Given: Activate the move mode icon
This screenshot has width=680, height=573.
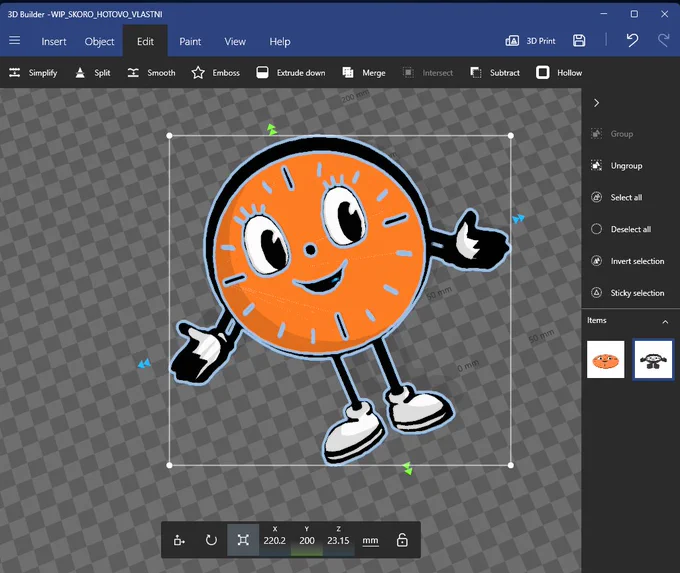Looking at the screenshot, I should pyautogui.click(x=179, y=540).
